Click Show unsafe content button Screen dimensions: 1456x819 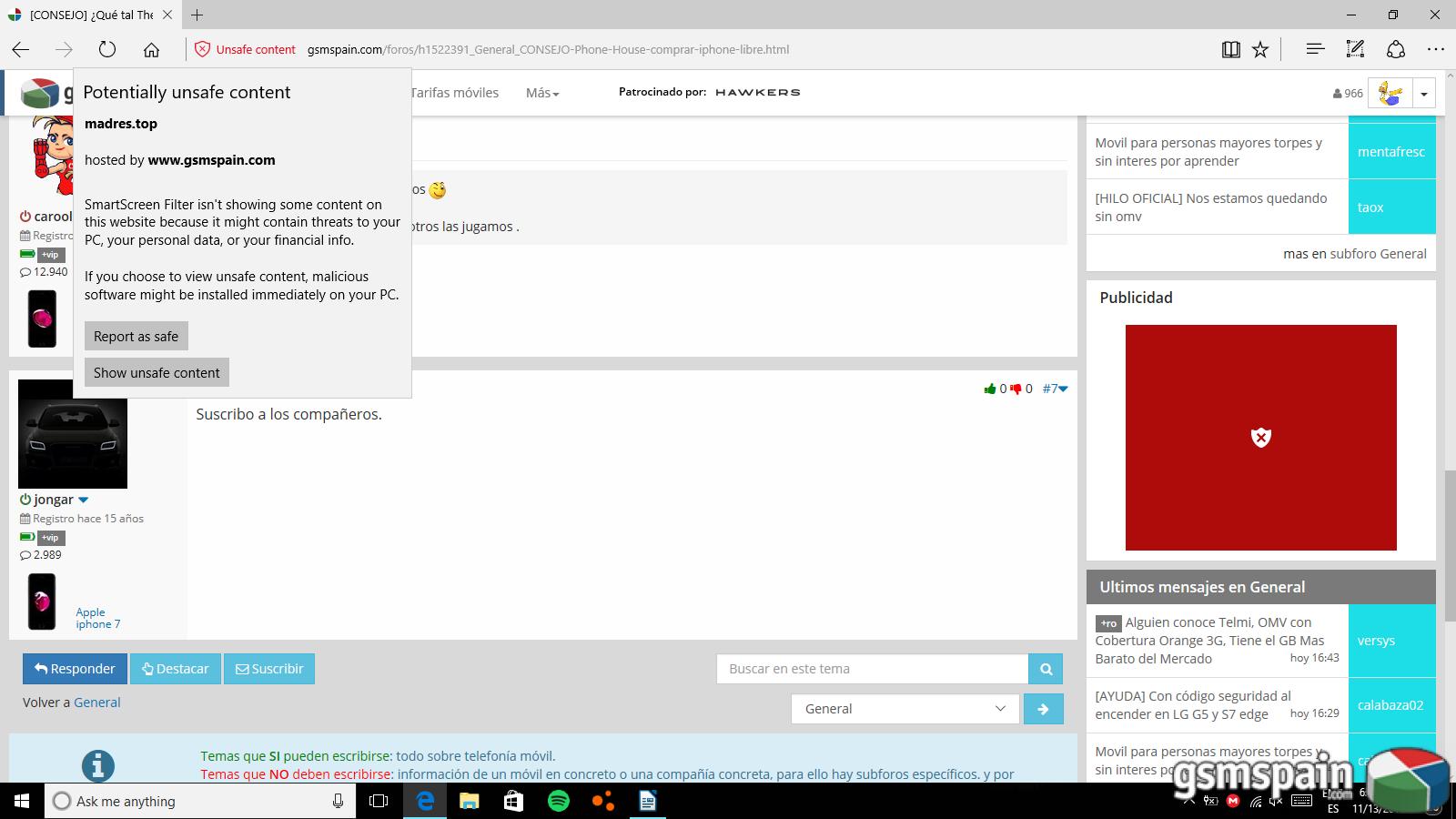pyautogui.click(x=157, y=372)
